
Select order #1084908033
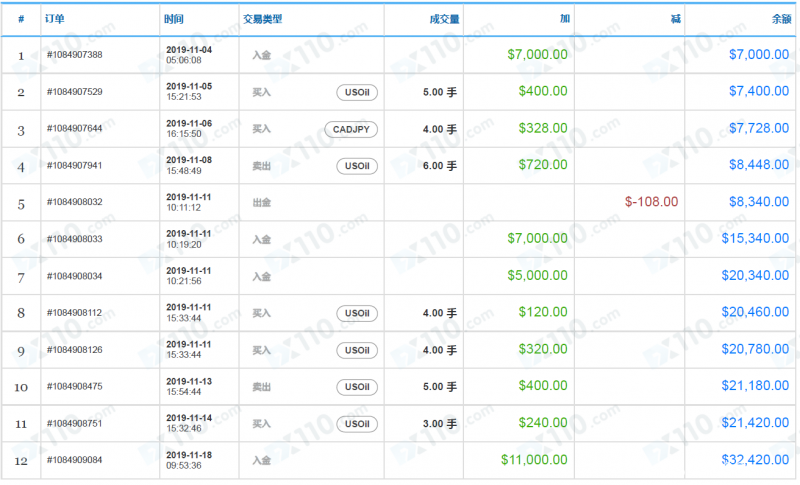[74, 239]
